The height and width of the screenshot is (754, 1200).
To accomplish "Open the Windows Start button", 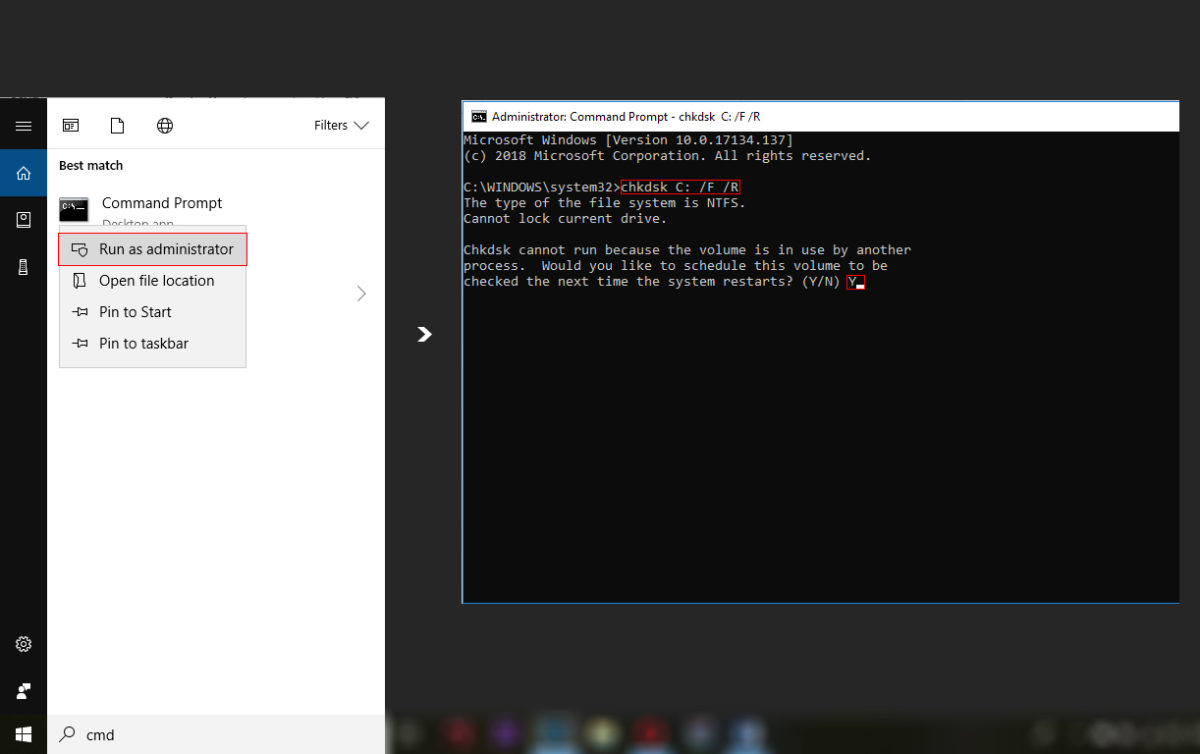I will [22, 734].
